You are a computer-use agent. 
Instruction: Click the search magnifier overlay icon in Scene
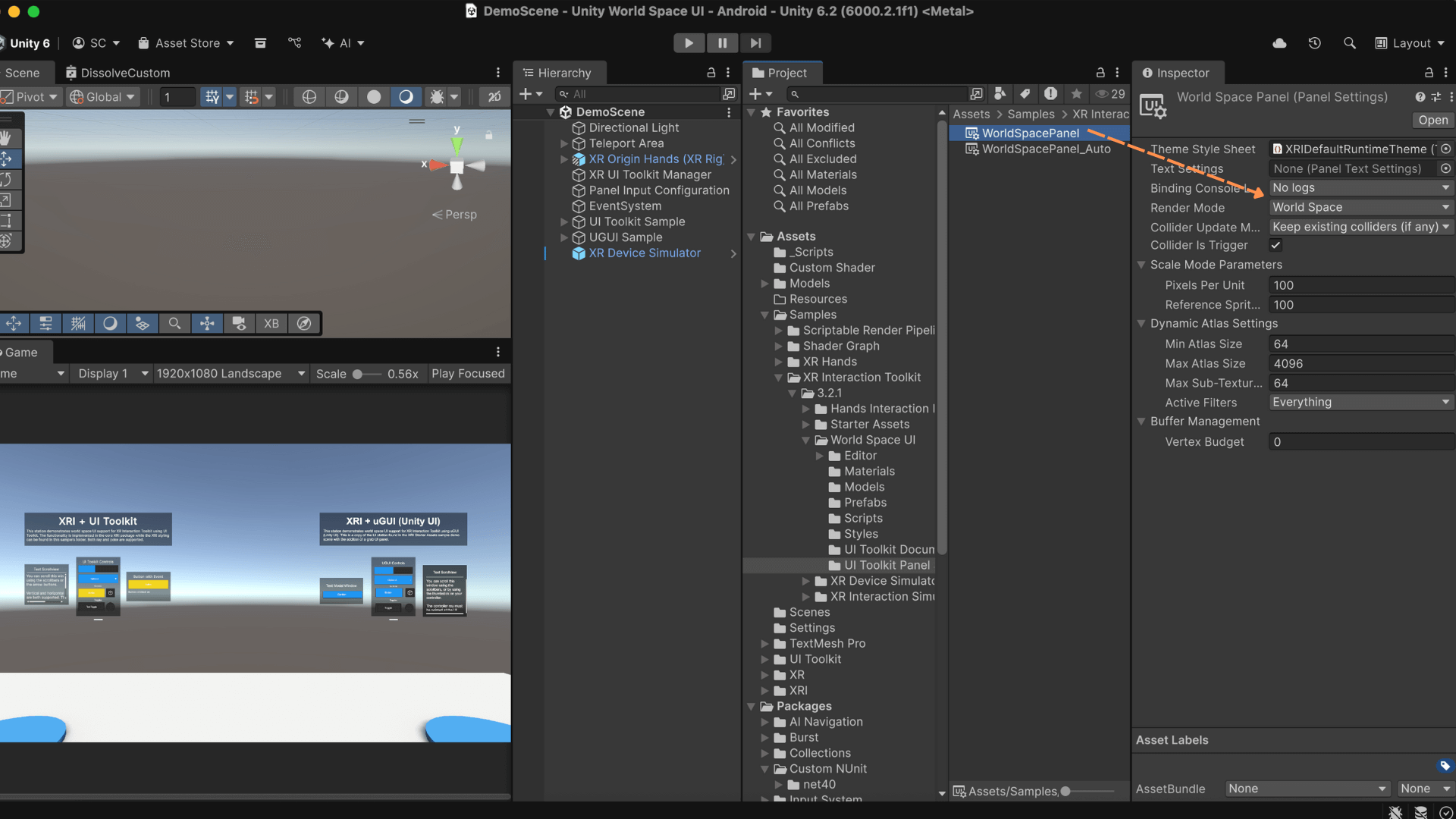pyautogui.click(x=174, y=324)
